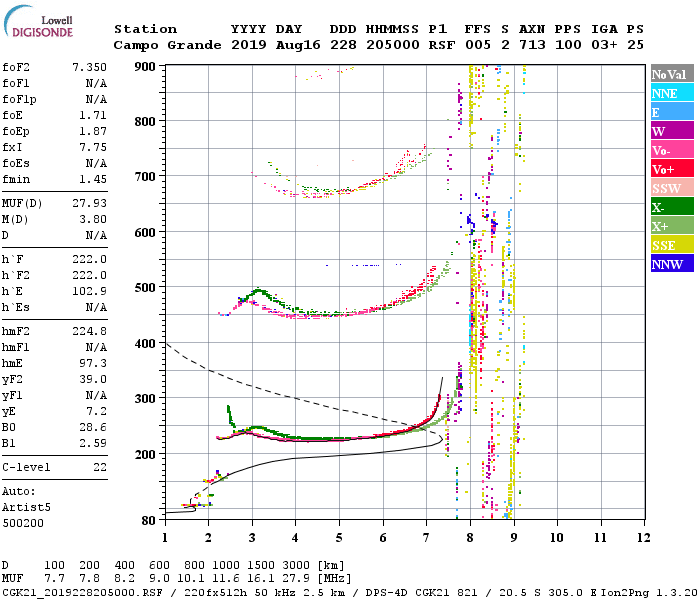The image size is (700, 600).
Task: Select the Vo- legend swatch
Action: (x=672, y=150)
